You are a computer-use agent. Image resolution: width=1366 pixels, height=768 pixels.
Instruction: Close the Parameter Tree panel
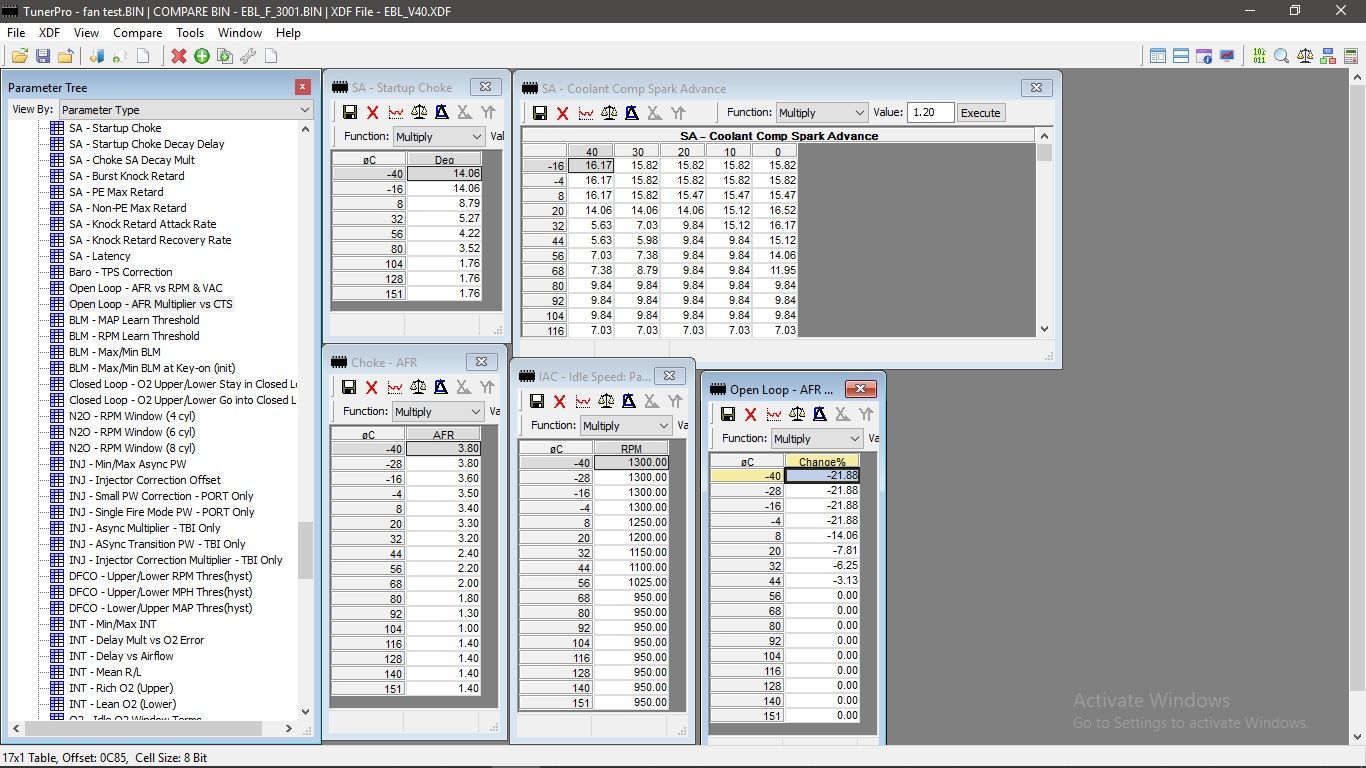302,88
